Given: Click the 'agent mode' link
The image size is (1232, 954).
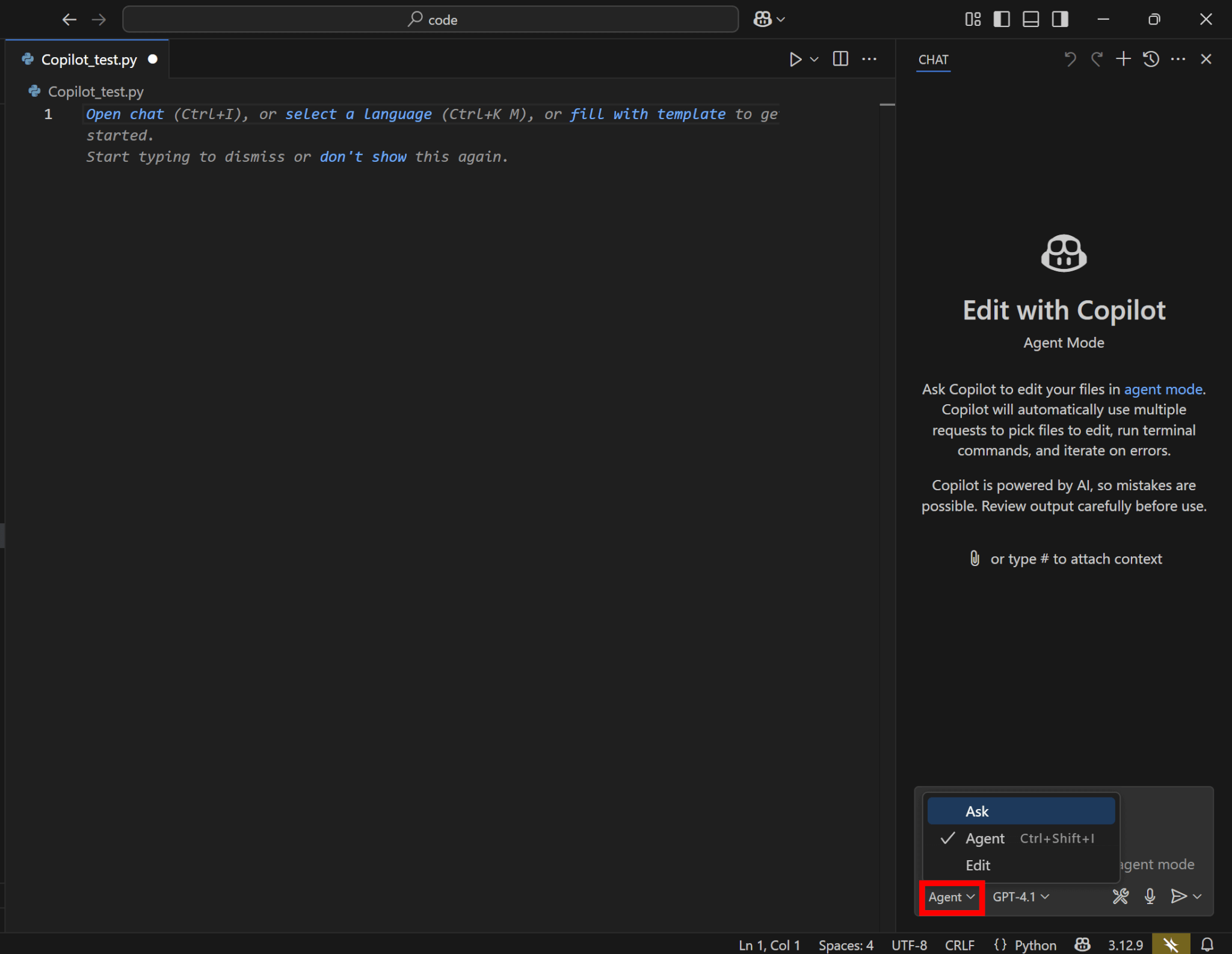Looking at the screenshot, I should 1163,389.
